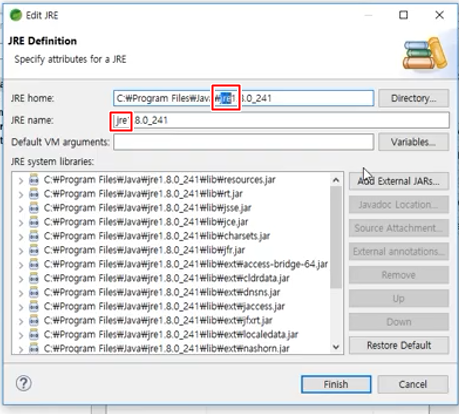Click the jar icon beside jfr.jar

point(34,250)
